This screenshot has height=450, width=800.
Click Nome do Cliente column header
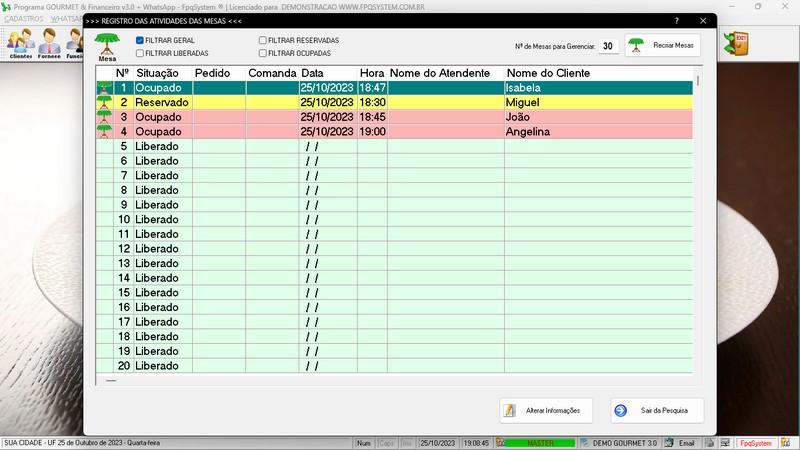[x=598, y=73]
